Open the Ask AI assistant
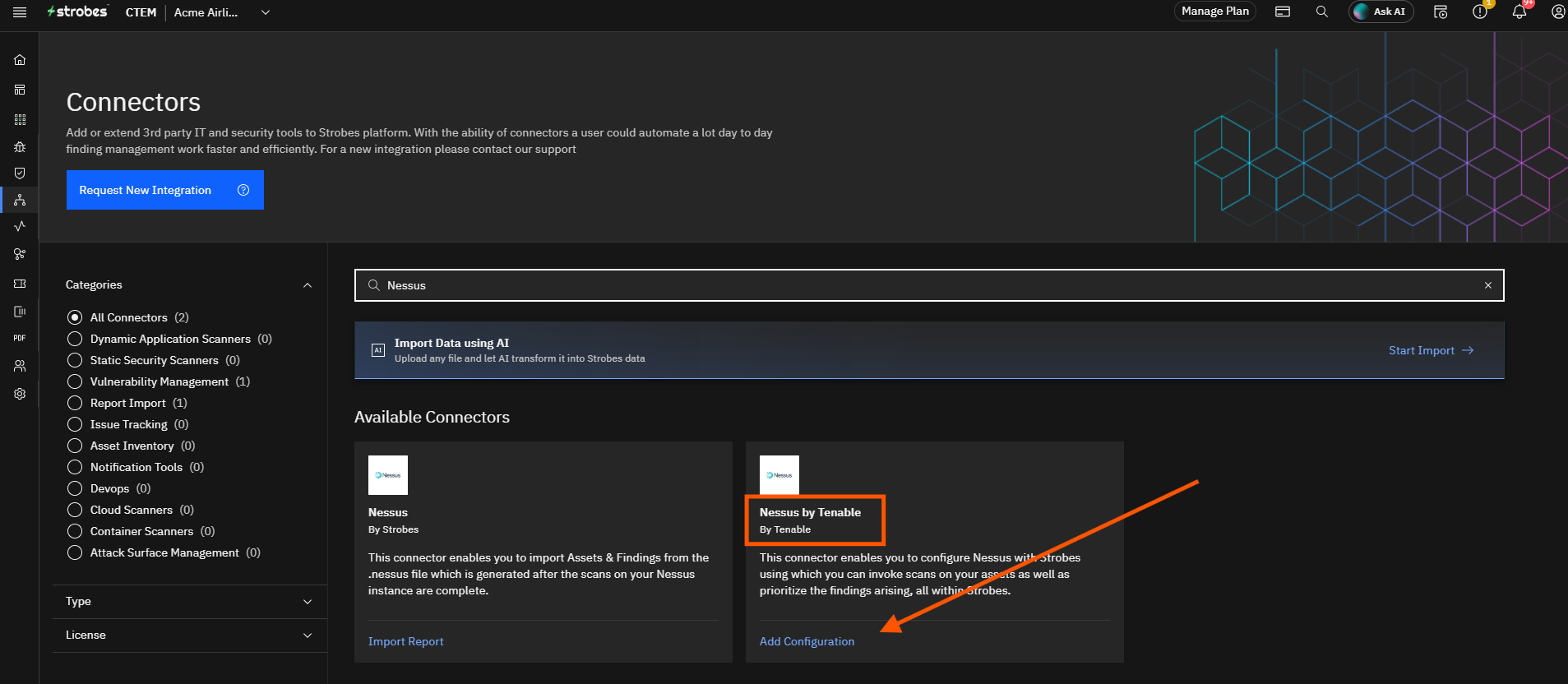Screen dimensions: 1568x684 click(1381, 12)
